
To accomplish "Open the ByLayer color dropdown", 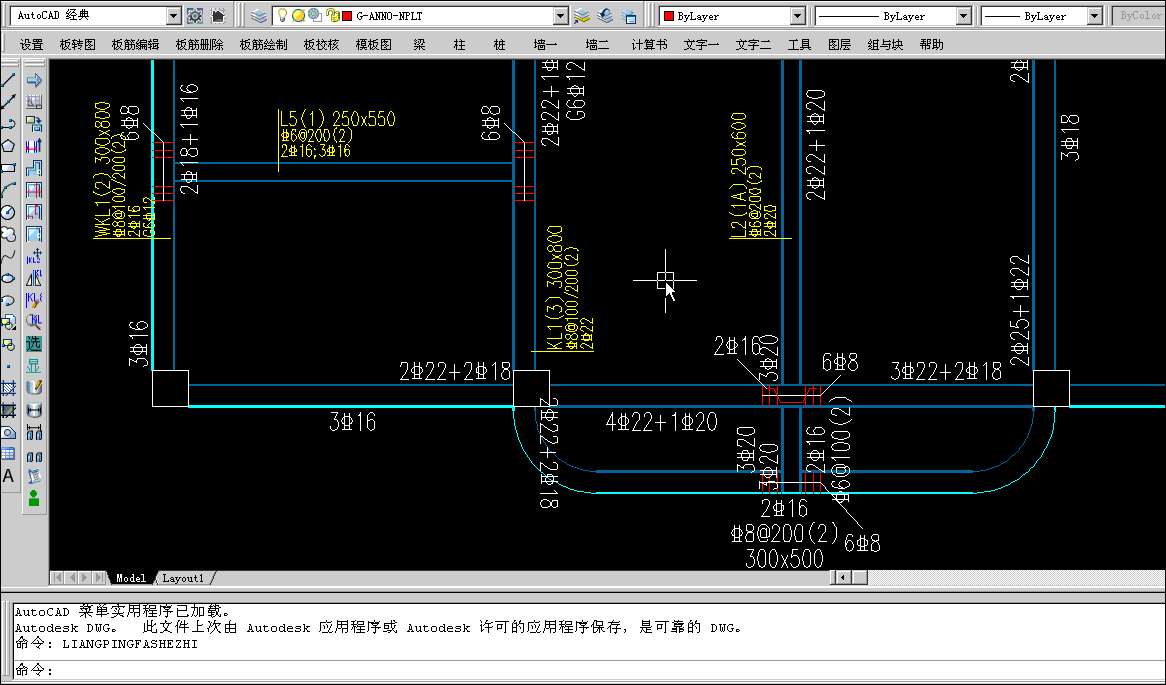I will pyautogui.click(x=798, y=16).
